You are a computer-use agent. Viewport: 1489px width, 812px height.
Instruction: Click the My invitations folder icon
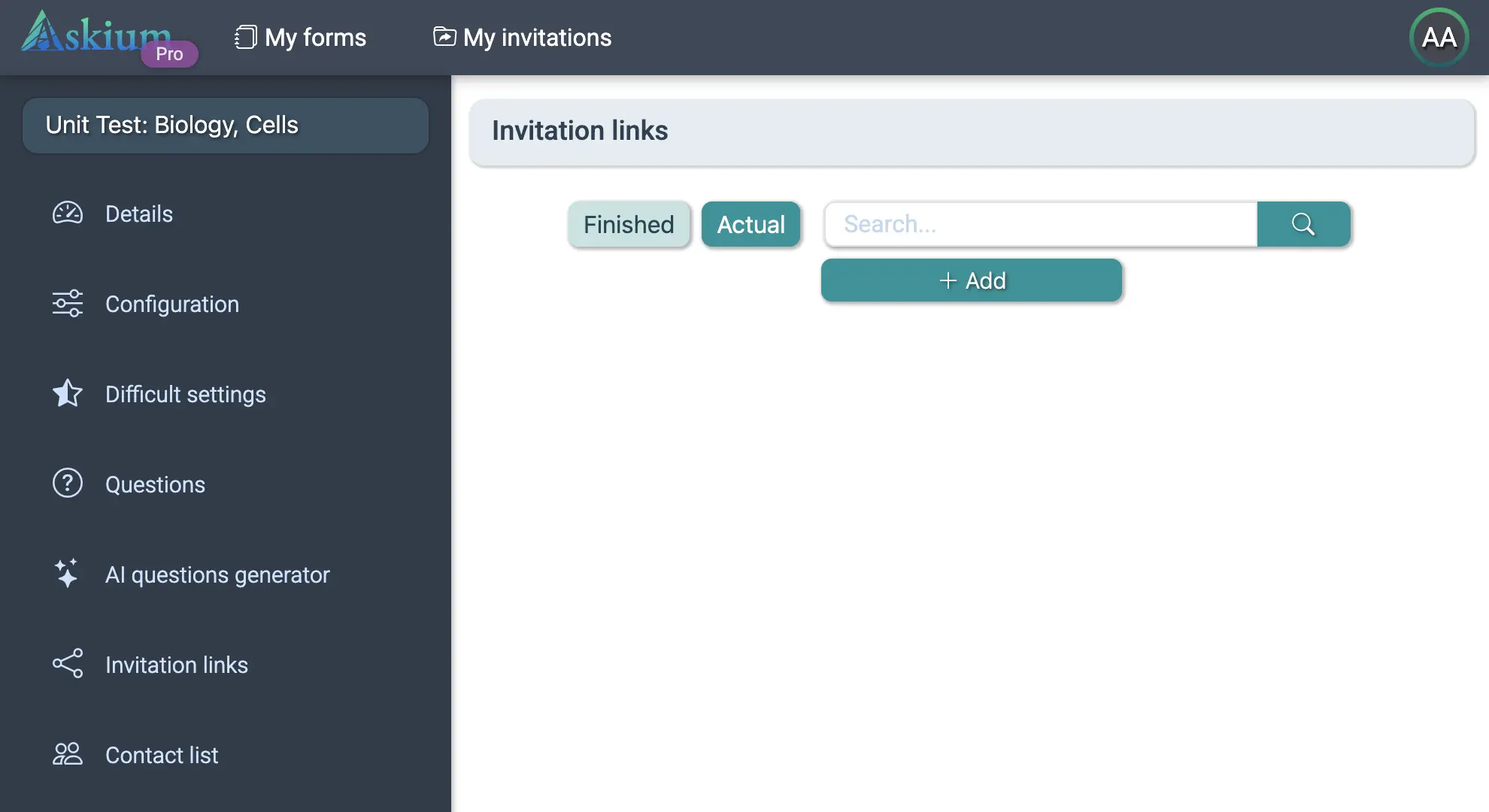444,36
